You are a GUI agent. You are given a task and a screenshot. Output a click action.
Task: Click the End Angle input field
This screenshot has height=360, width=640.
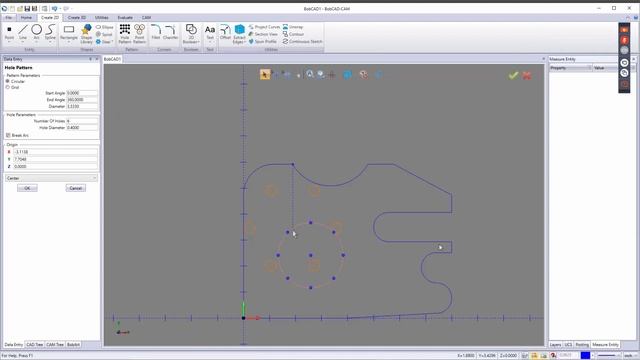(82, 100)
